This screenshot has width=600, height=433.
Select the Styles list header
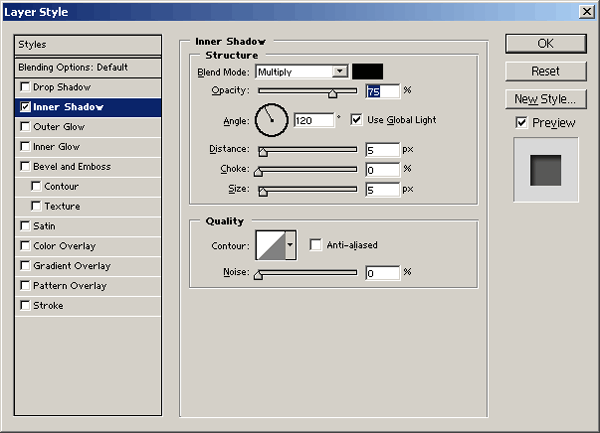(x=88, y=45)
